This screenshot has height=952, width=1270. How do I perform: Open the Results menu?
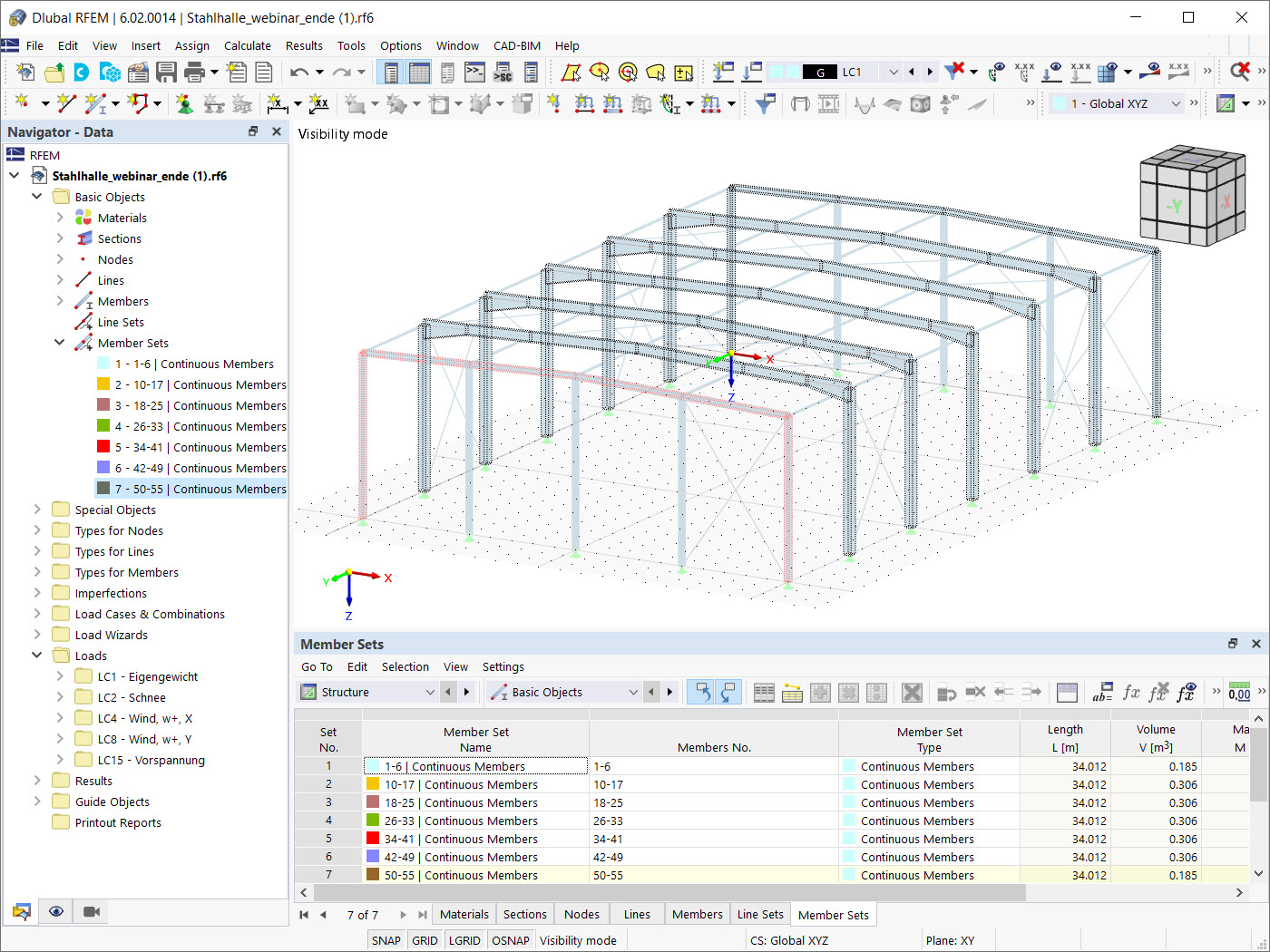click(304, 45)
